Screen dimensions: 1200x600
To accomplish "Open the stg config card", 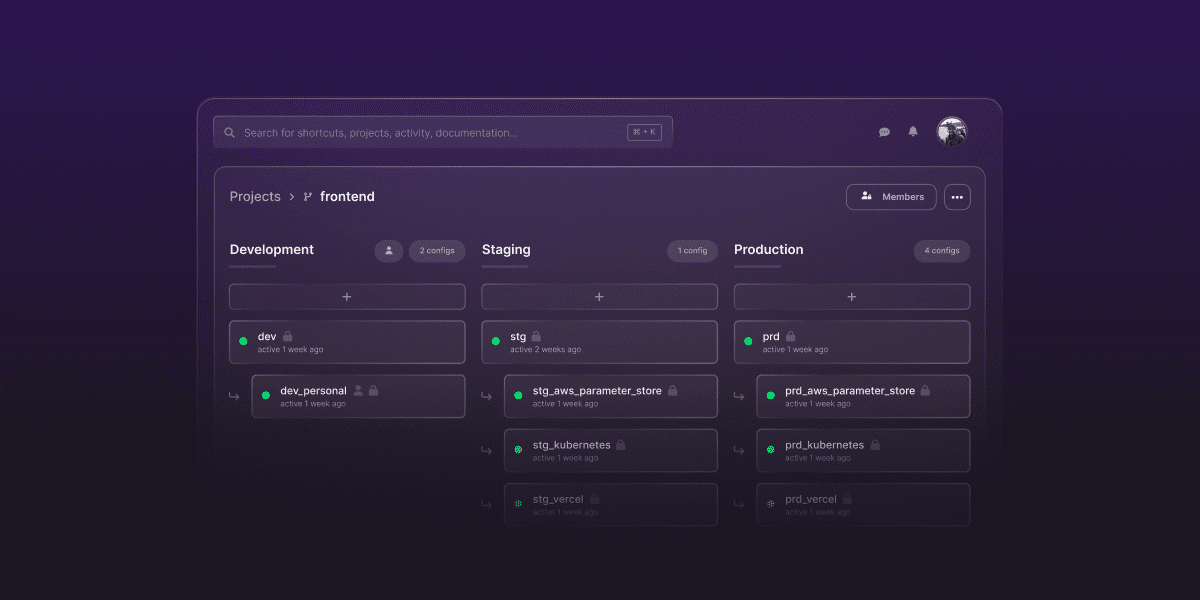I will [599, 342].
